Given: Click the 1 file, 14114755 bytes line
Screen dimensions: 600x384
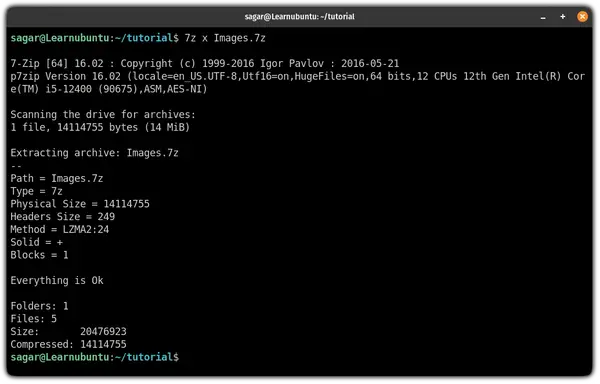Looking at the screenshot, I should pos(100,127).
